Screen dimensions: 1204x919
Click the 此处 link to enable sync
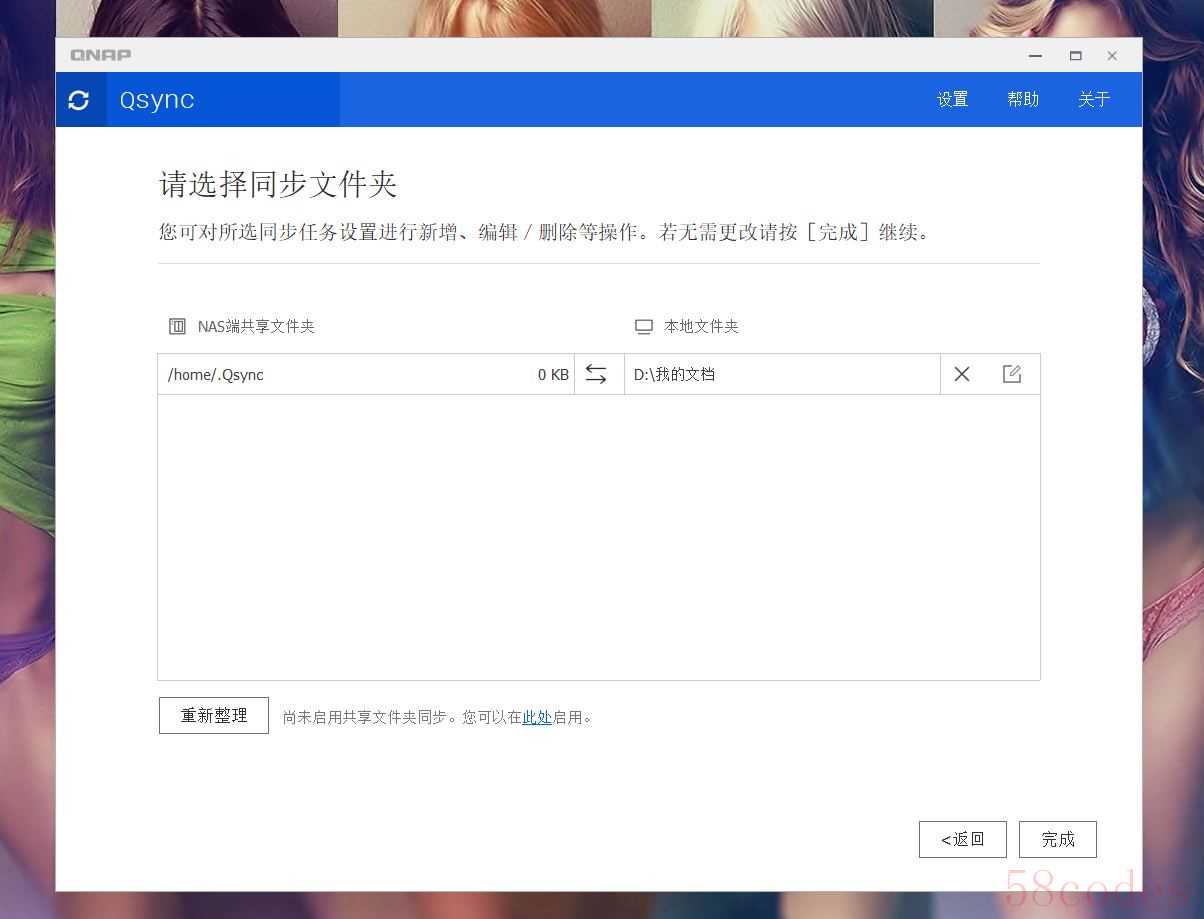pyautogui.click(x=537, y=717)
